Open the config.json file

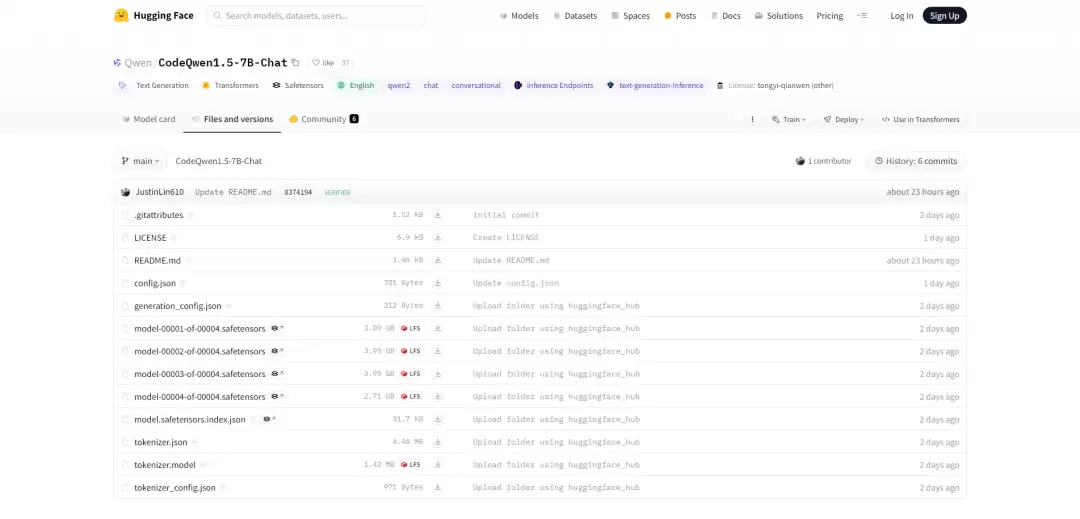[155, 284]
